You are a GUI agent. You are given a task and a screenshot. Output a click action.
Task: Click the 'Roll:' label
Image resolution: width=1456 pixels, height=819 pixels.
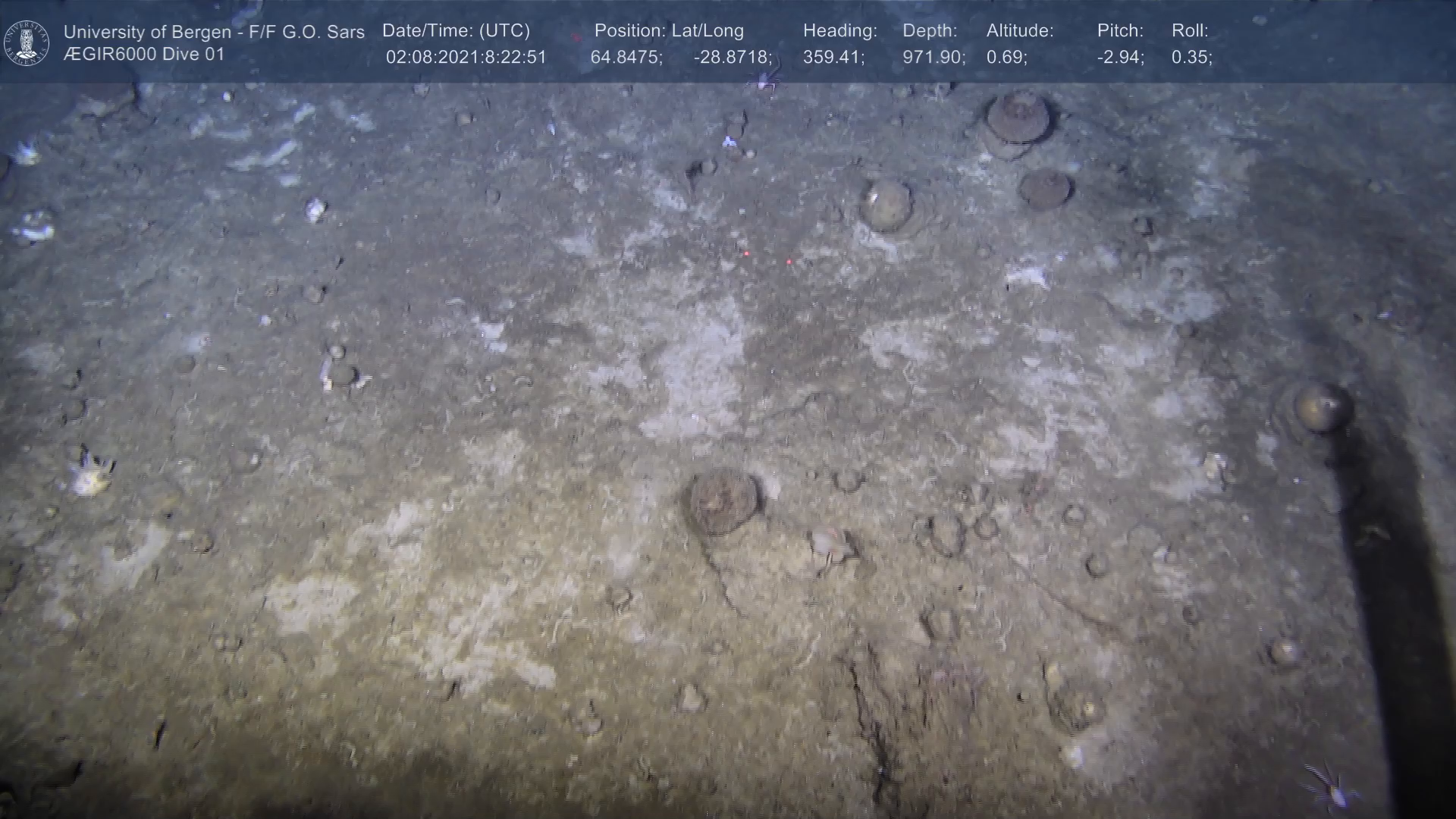(1190, 31)
